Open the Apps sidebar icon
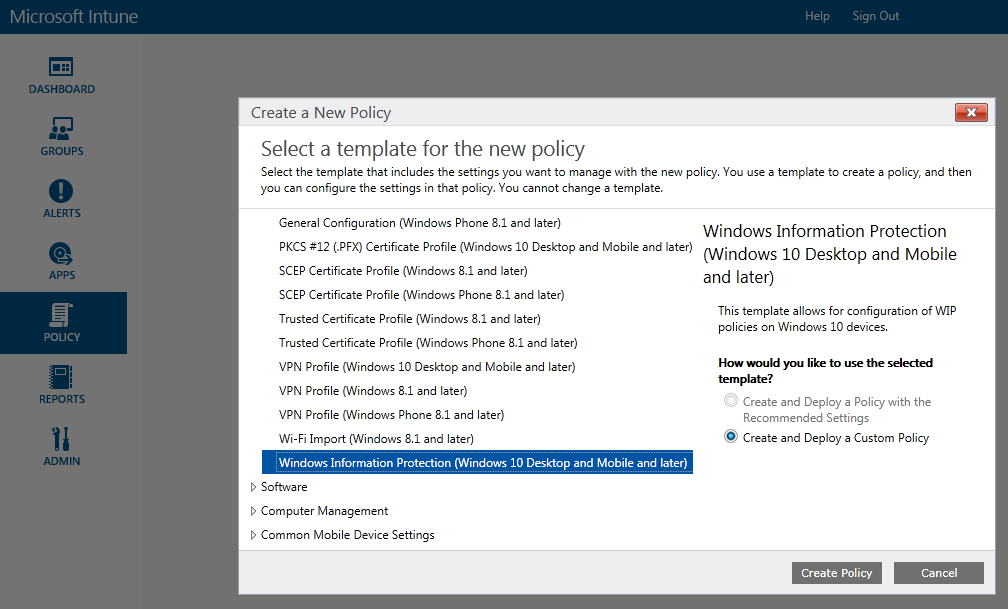Viewport: 1008px width, 609px height. tap(62, 253)
